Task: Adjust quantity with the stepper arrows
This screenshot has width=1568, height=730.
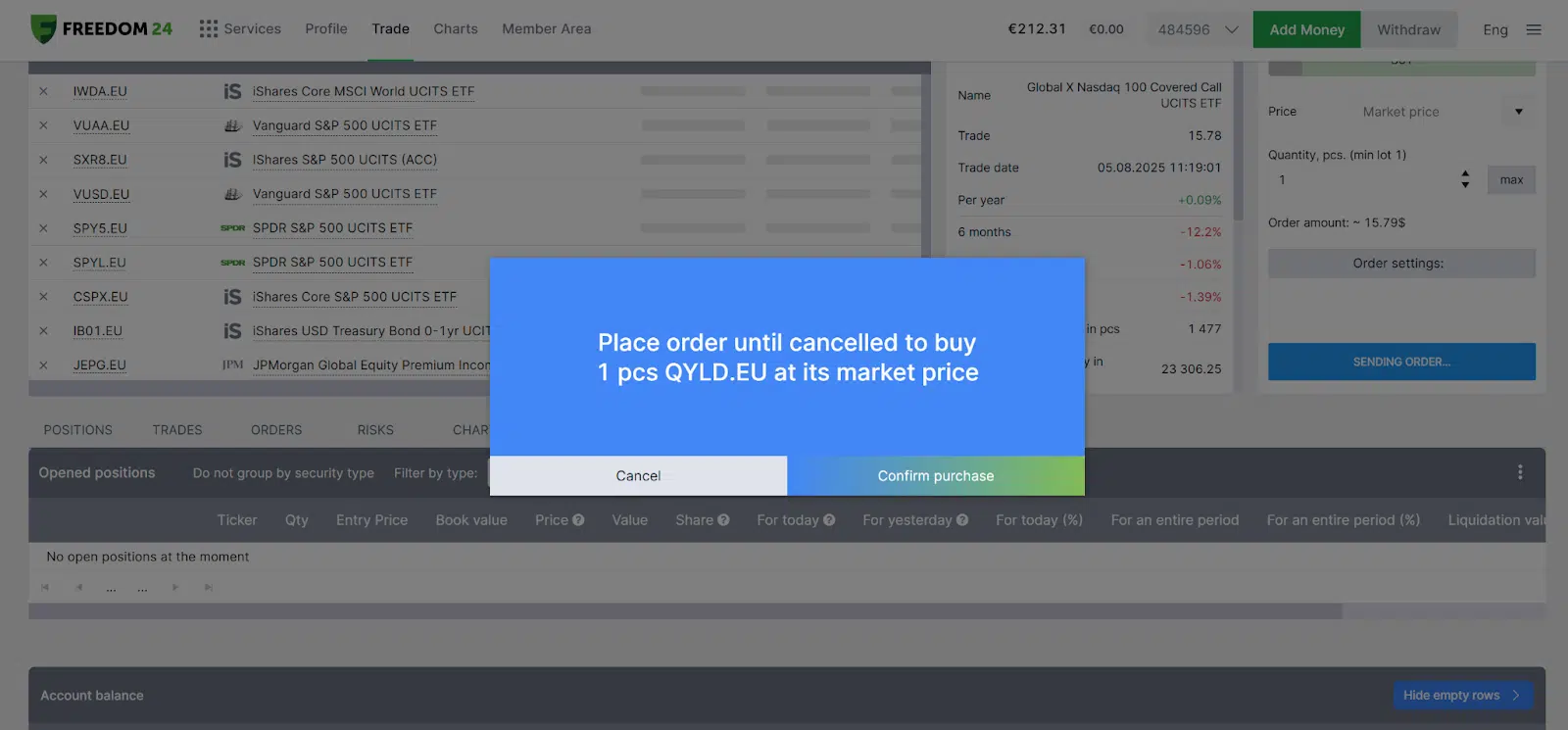Action: 1465,179
